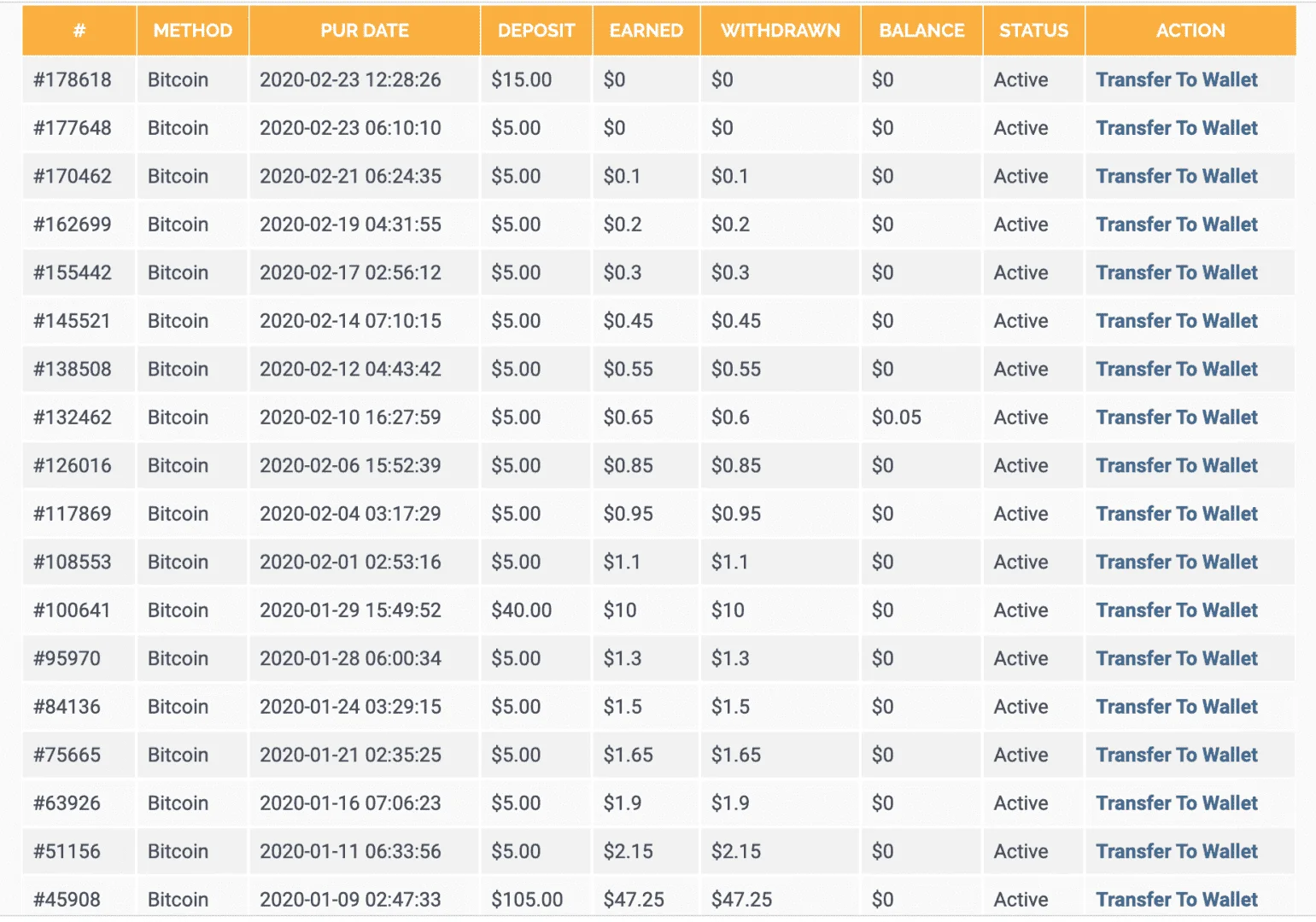Select Transfer To Wallet for #117869
1316x922 pixels.
(1176, 514)
